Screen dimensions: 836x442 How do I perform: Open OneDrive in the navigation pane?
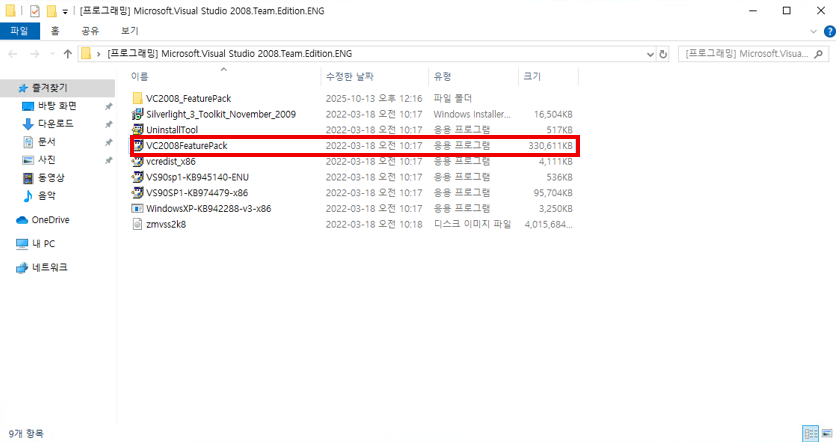[50, 220]
